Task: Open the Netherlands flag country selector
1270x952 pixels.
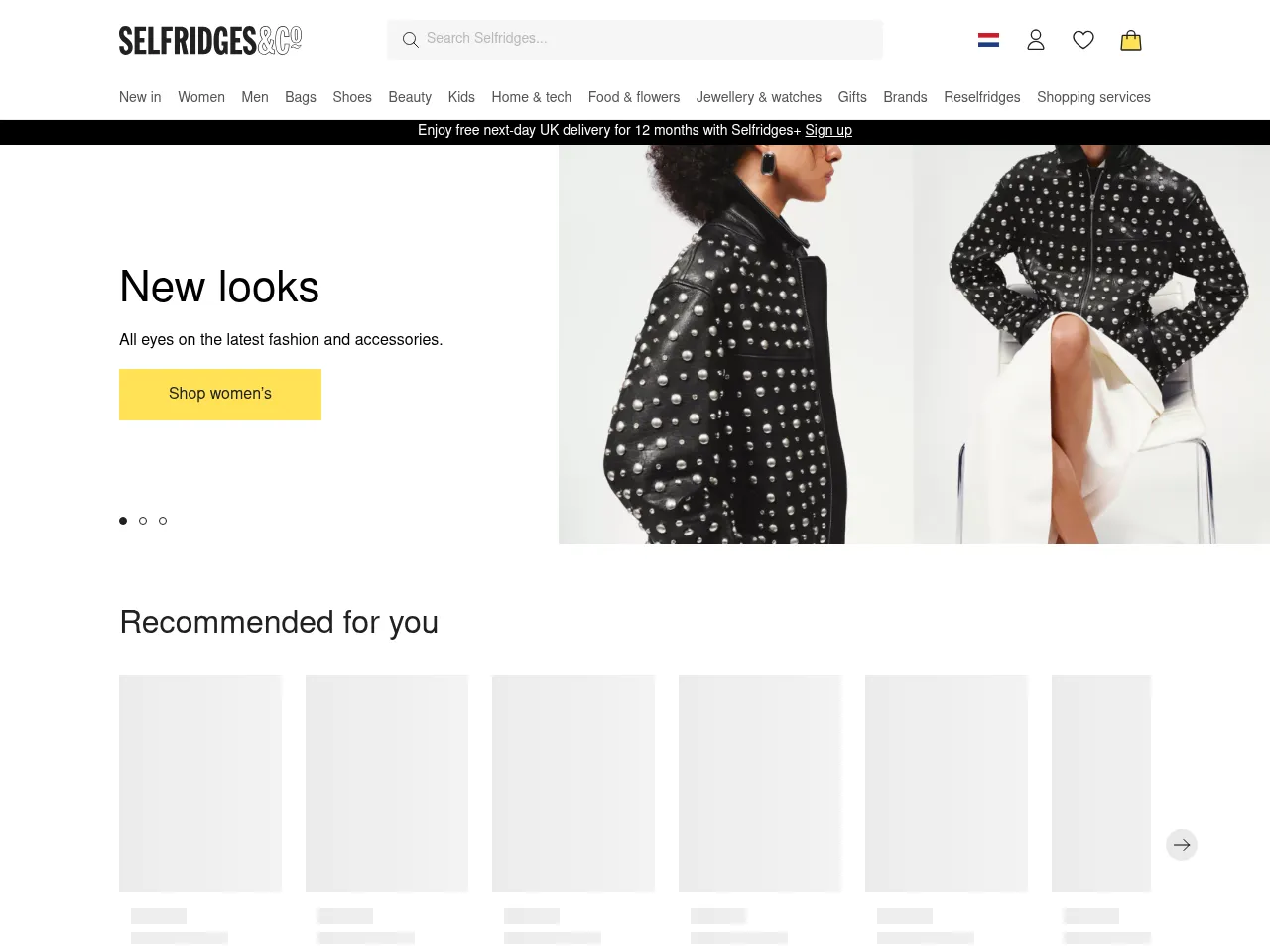Action: (x=988, y=40)
